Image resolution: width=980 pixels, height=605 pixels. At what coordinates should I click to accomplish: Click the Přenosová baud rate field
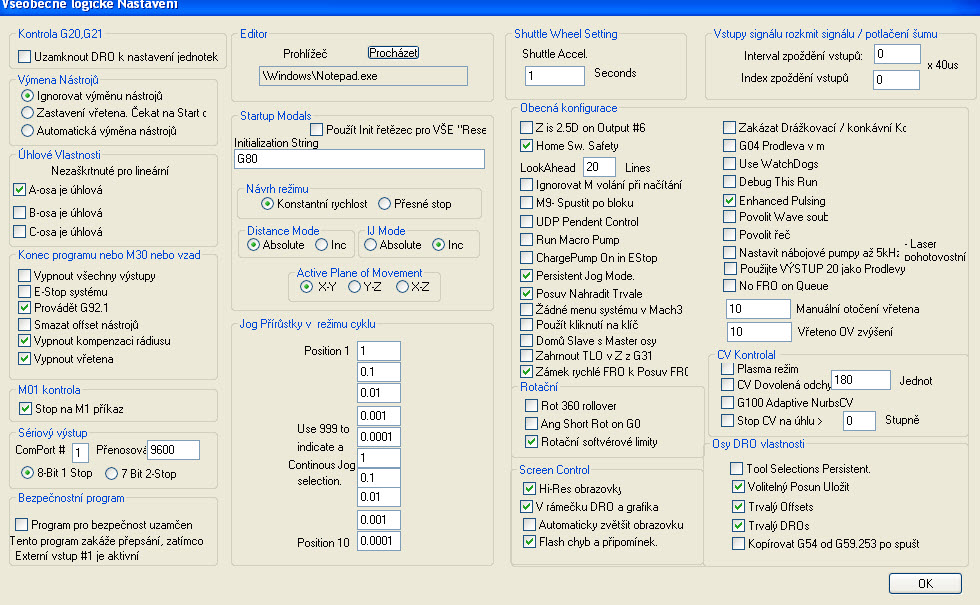pyautogui.click(x=173, y=451)
